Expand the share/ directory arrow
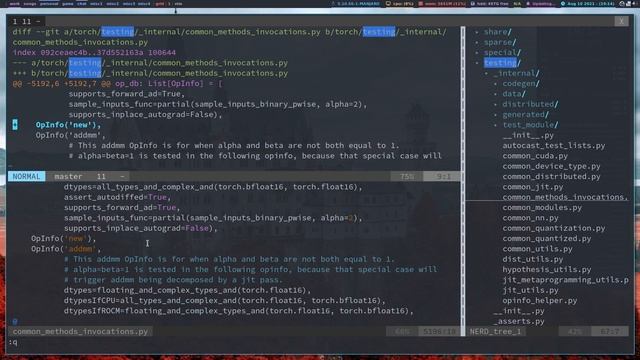This screenshot has height=360, width=640. 476,32
